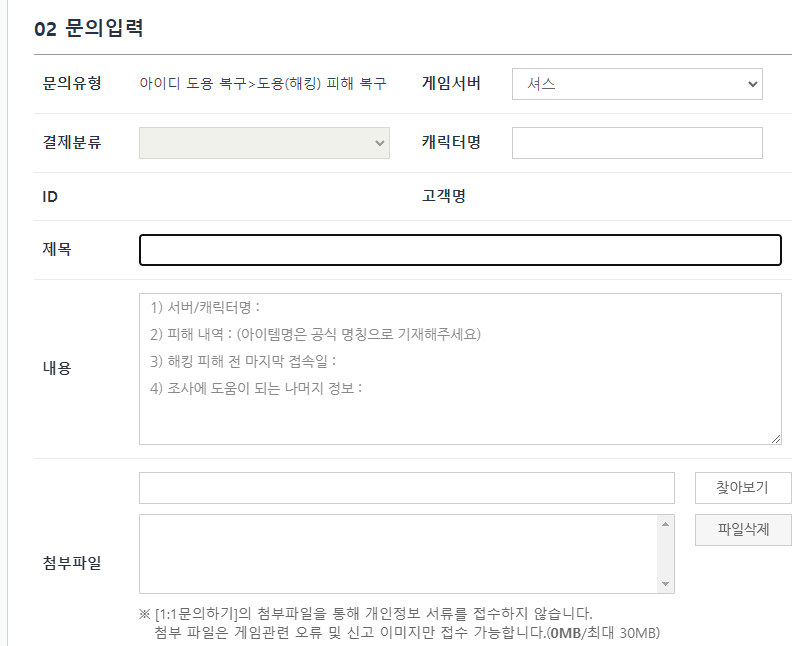Click the 제목 label
809x646 pixels.
[x=57, y=249]
